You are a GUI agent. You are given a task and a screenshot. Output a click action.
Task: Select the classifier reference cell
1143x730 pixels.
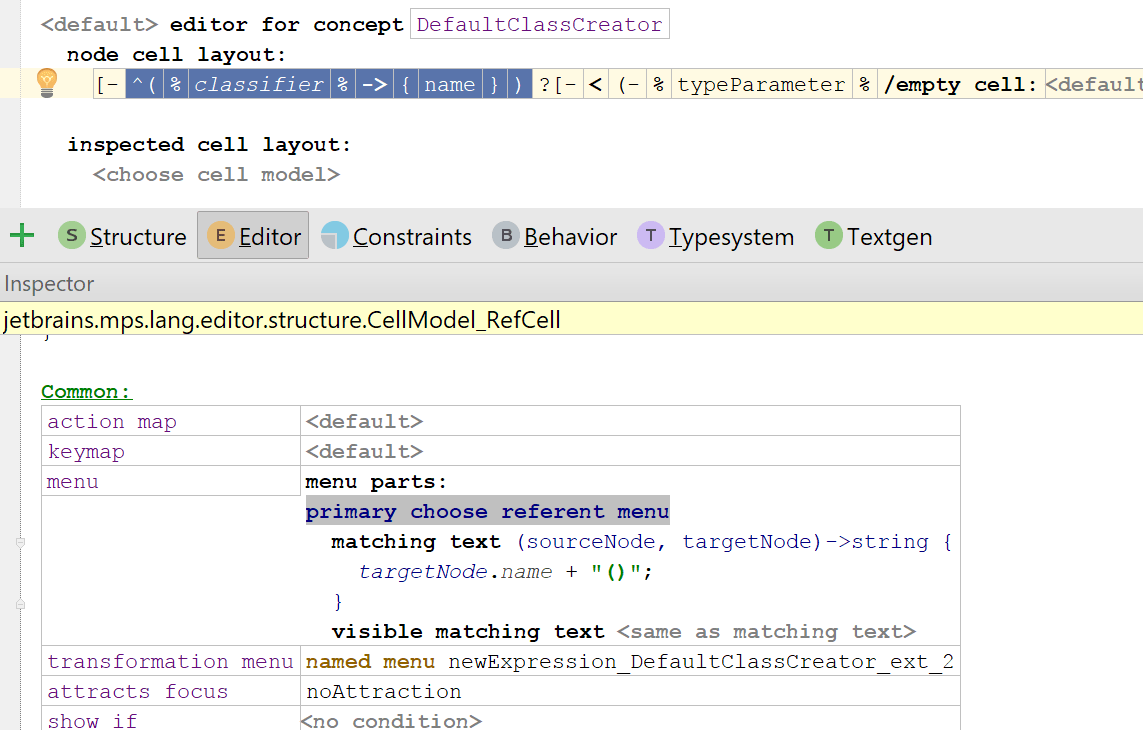[x=258, y=85]
